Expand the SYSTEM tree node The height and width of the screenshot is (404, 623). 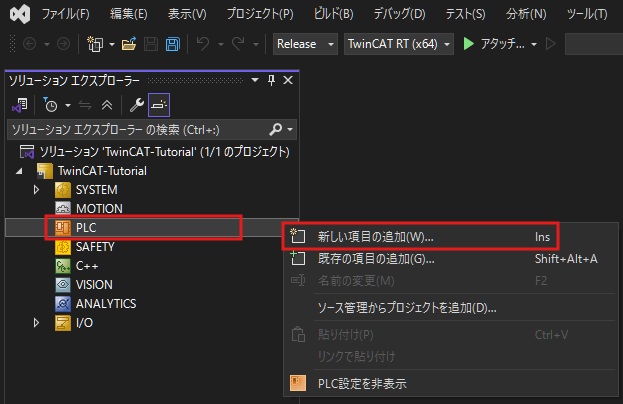point(37,189)
